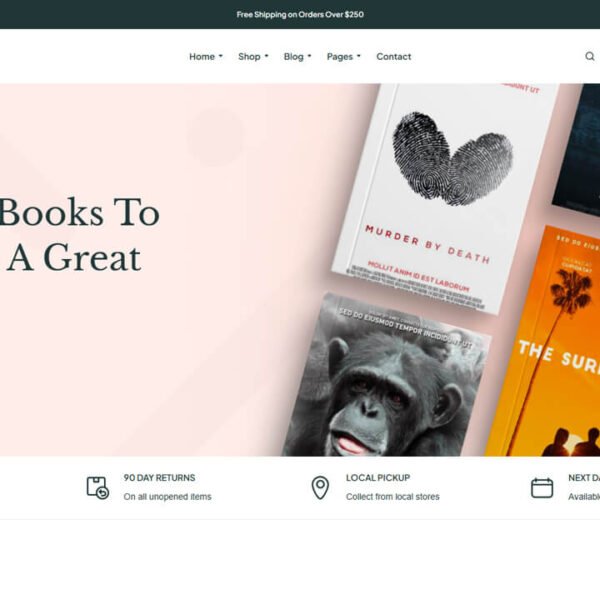600x600 pixels.
Task: Click the search magnifier icon
Action: [x=590, y=56]
